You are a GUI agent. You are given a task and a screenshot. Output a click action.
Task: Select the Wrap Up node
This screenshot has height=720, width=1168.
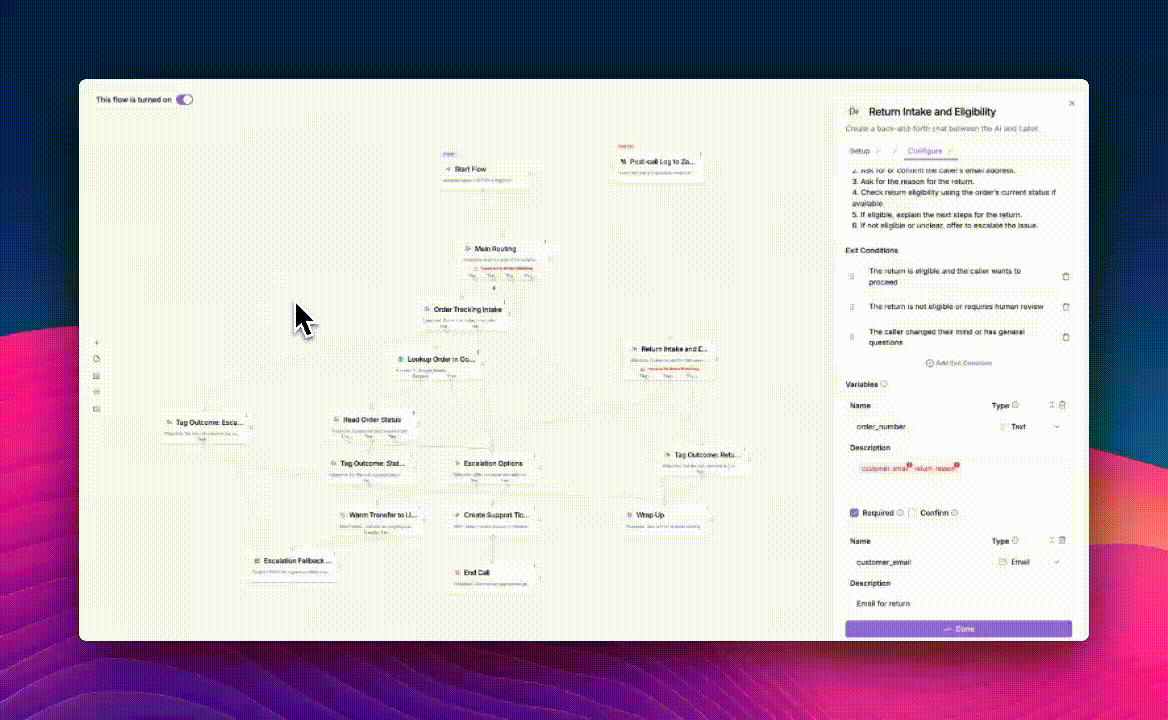click(x=665, y=520)
